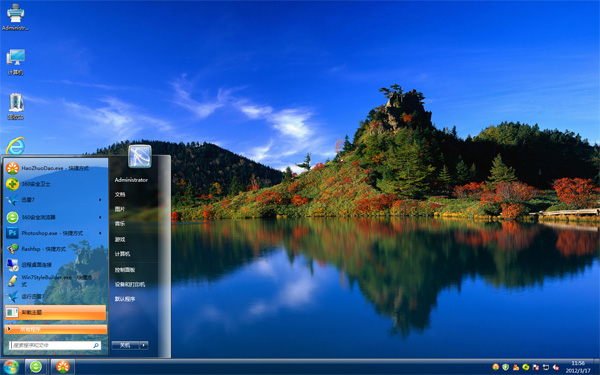
Task: Click the 迅雷7 bird icon in Start menu
Action: tap(12, 200)
